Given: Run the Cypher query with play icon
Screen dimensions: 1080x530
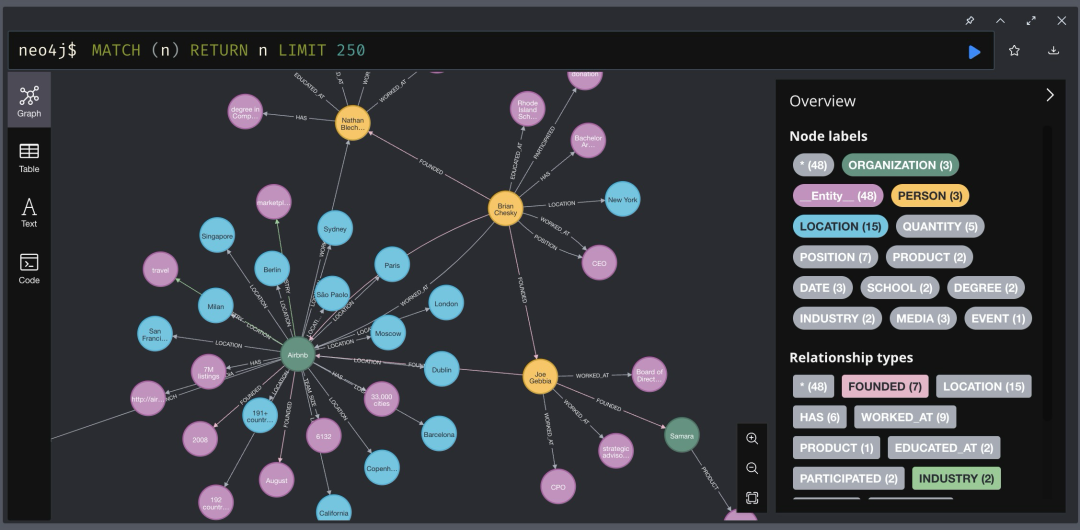Looking at the screenshot, I should pyautogui.click(x=974, y=52).
